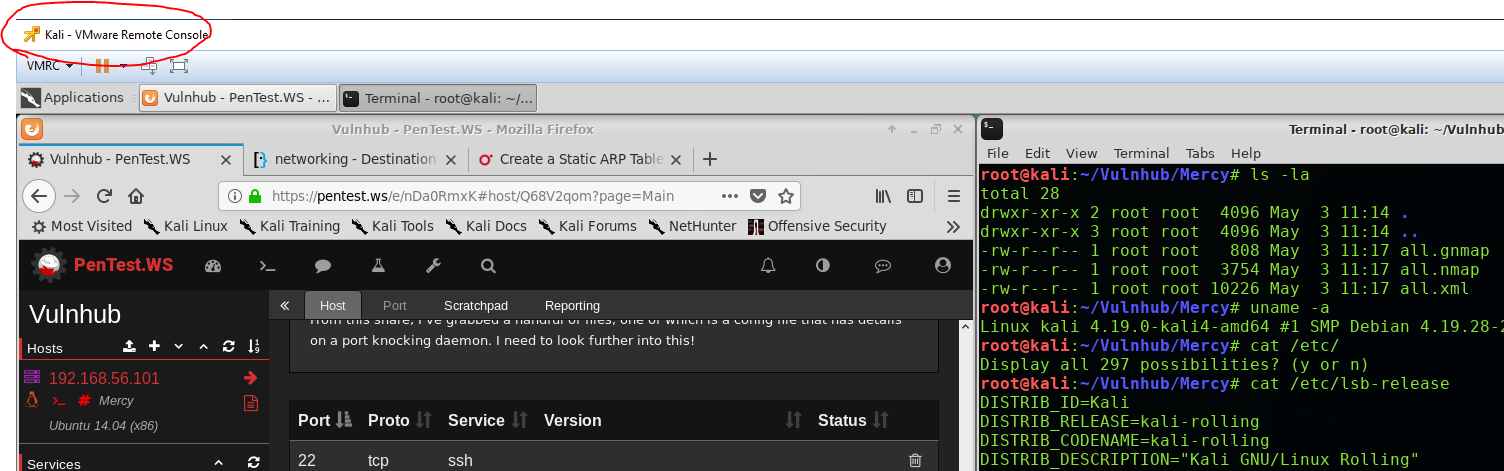
Task: Open the Kali Tools bookmark
Action: pyautogui.click(x=392, y=226)
